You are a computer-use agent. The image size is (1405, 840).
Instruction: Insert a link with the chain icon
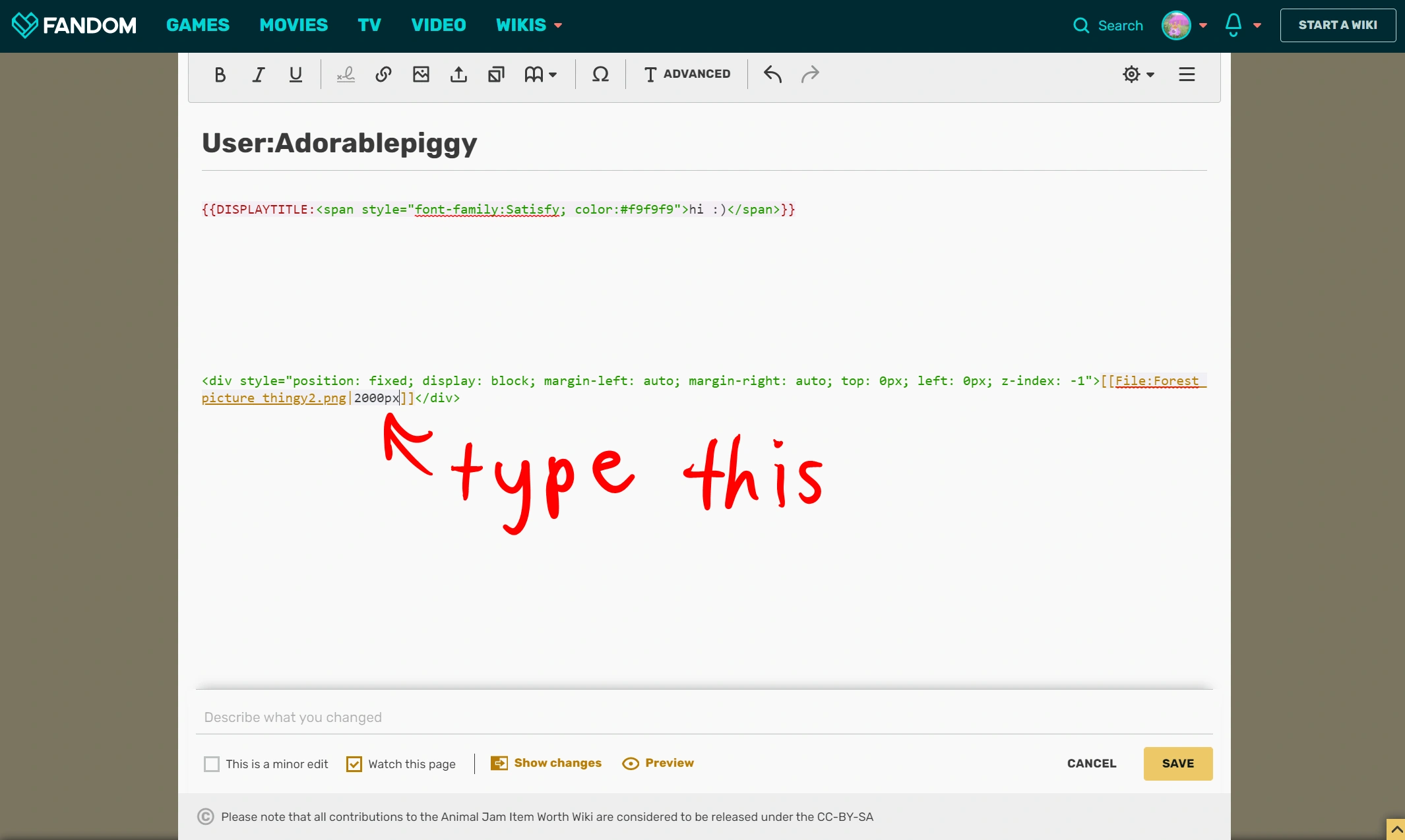383,75
